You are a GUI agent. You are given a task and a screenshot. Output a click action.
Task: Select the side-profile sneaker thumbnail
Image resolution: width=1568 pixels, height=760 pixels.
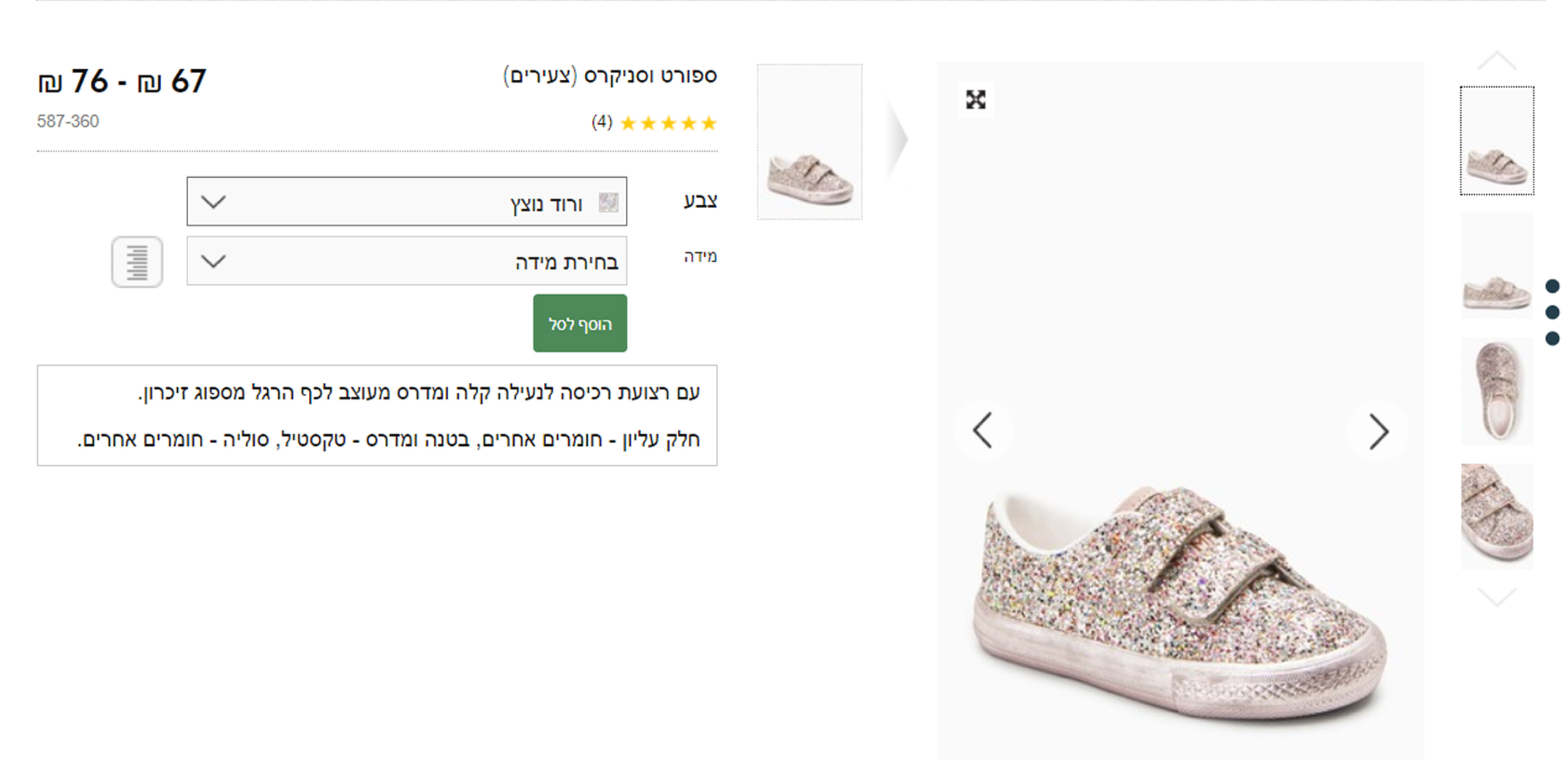1496,267
